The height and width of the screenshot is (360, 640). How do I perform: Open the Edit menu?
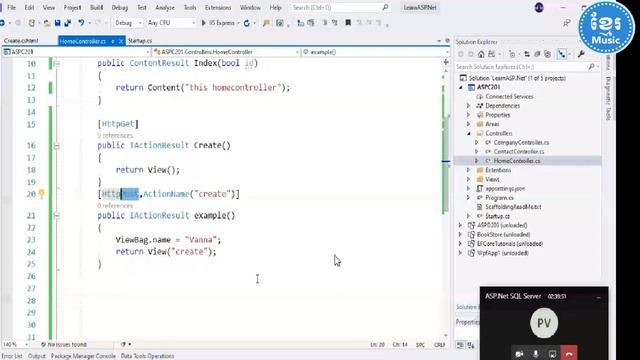tap(29, 7)
